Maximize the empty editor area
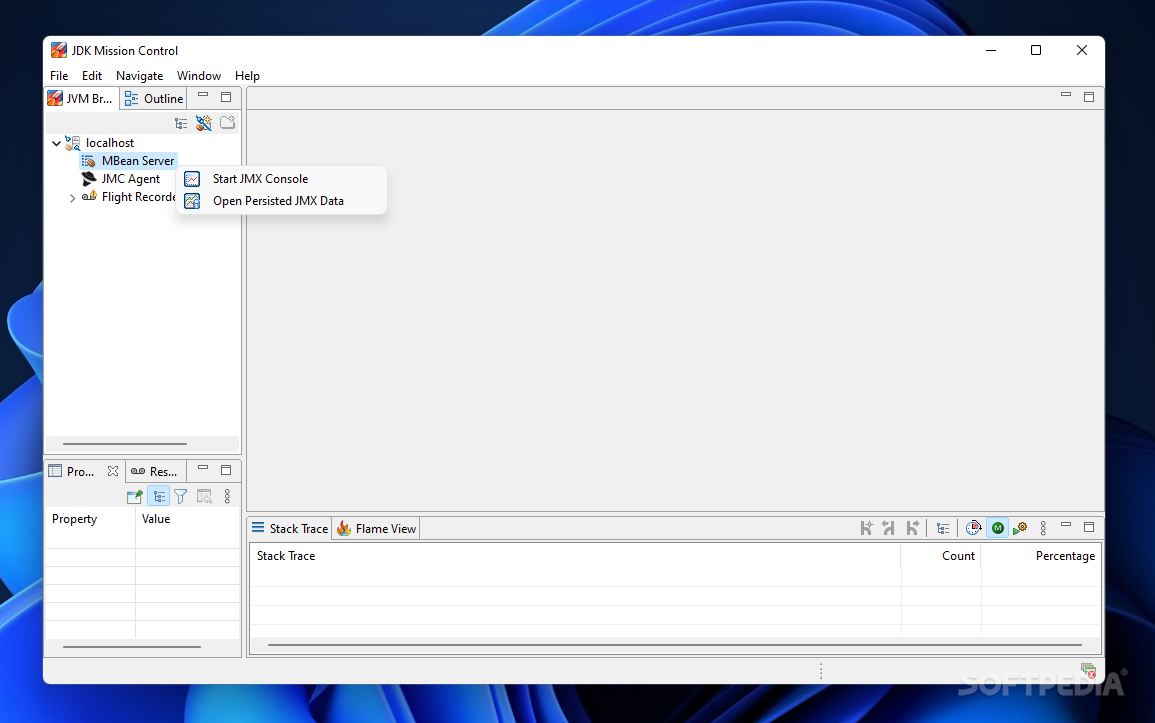The height and width of the screenshot is (723, 1155). pos(1089,96)
